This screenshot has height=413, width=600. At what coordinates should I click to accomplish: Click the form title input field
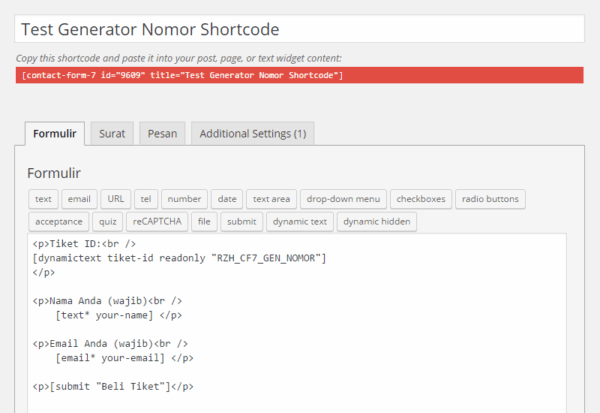pos(299,29)
